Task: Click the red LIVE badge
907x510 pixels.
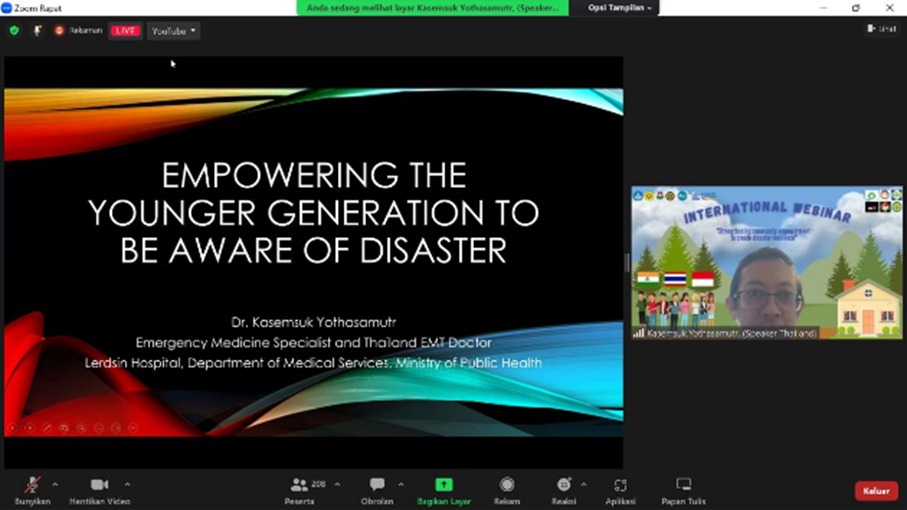Action: tap(125, 31)
